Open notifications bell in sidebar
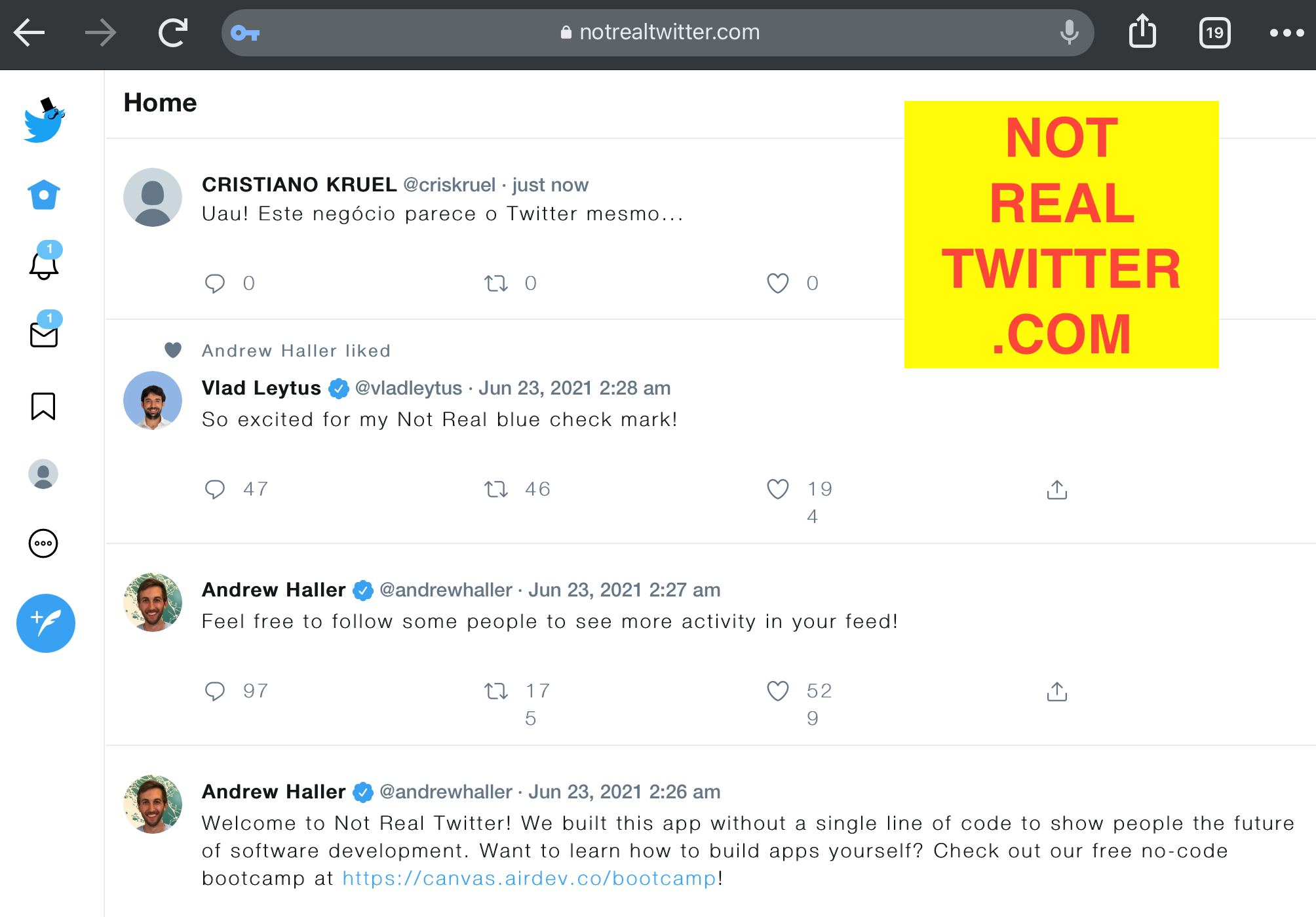Viewport: 1316px width, 917px height. (x=44, y=264)
